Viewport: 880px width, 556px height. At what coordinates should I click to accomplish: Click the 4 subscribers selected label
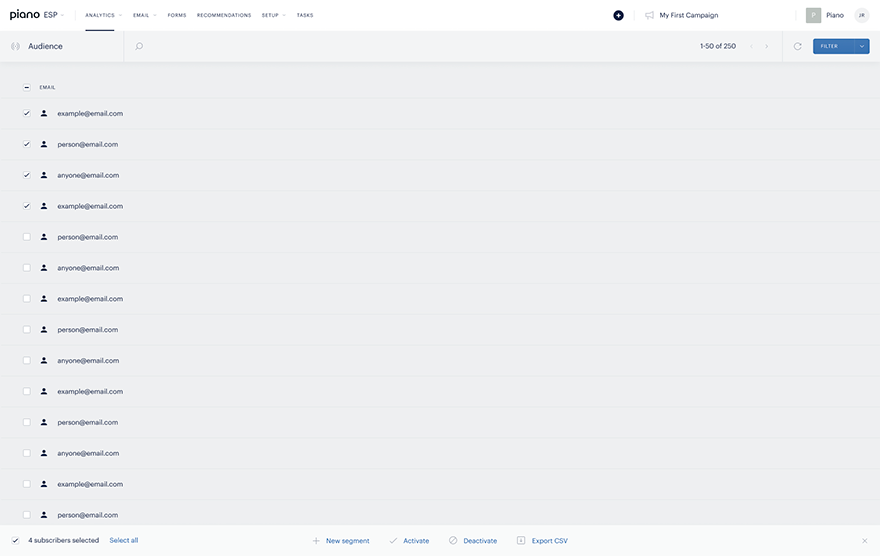(63, 540)
